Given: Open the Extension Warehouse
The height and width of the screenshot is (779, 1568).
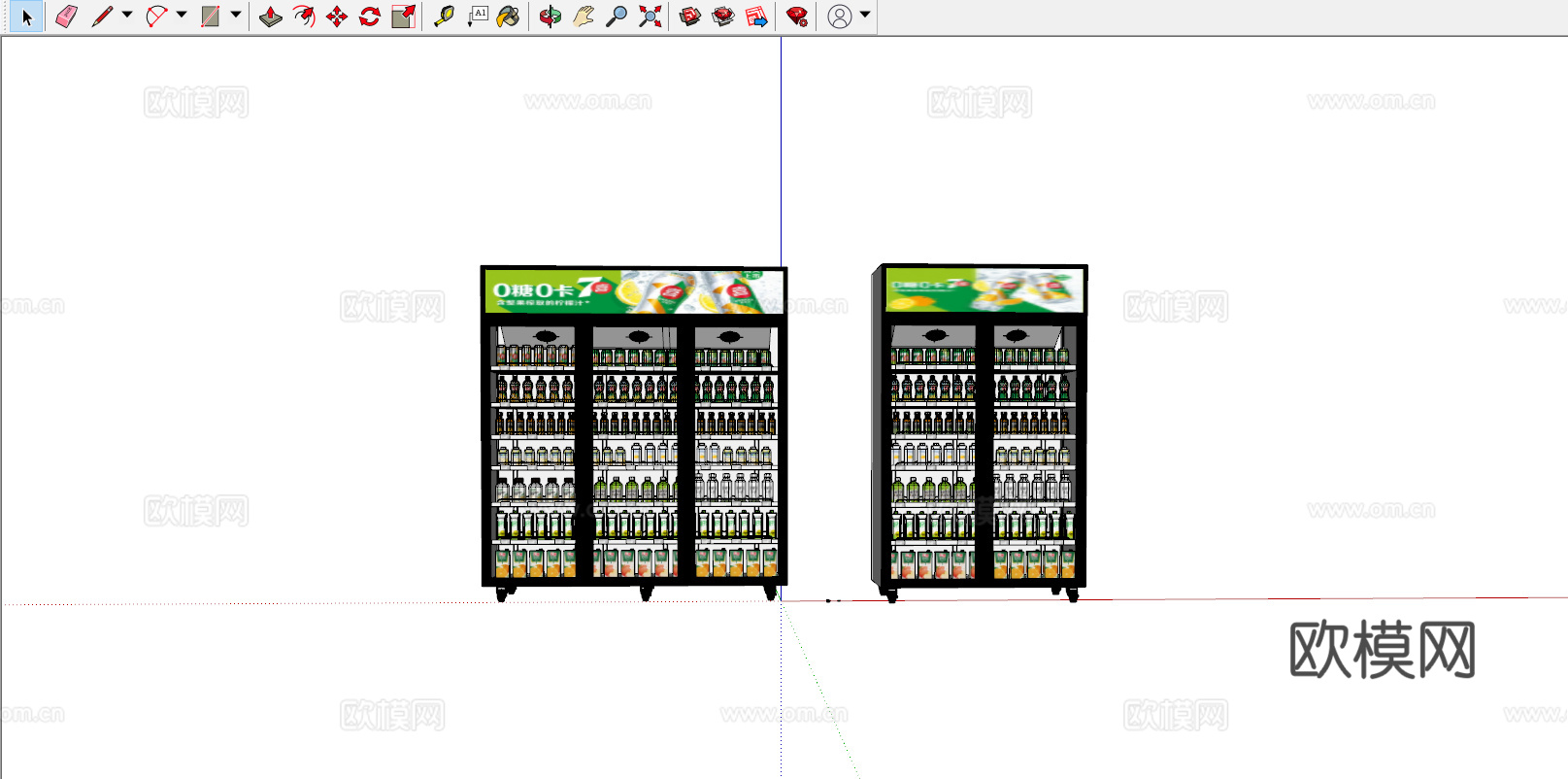Looking at the screenshot, I should click(x=723, y=17).
